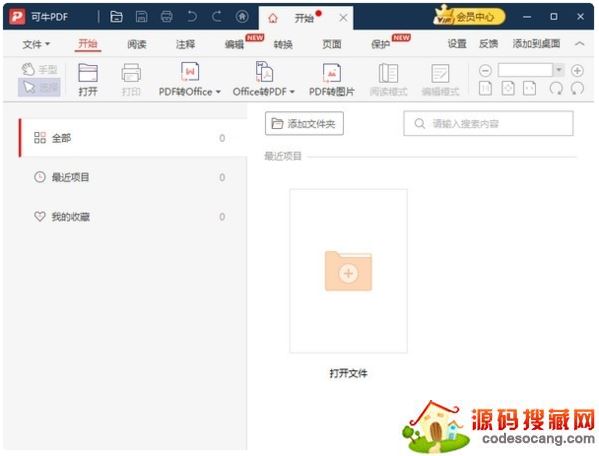Switch to the 阅读 ribbon tab
This screenshot has height=456, width=599.
pyautogui.click(x=137, y=44)
